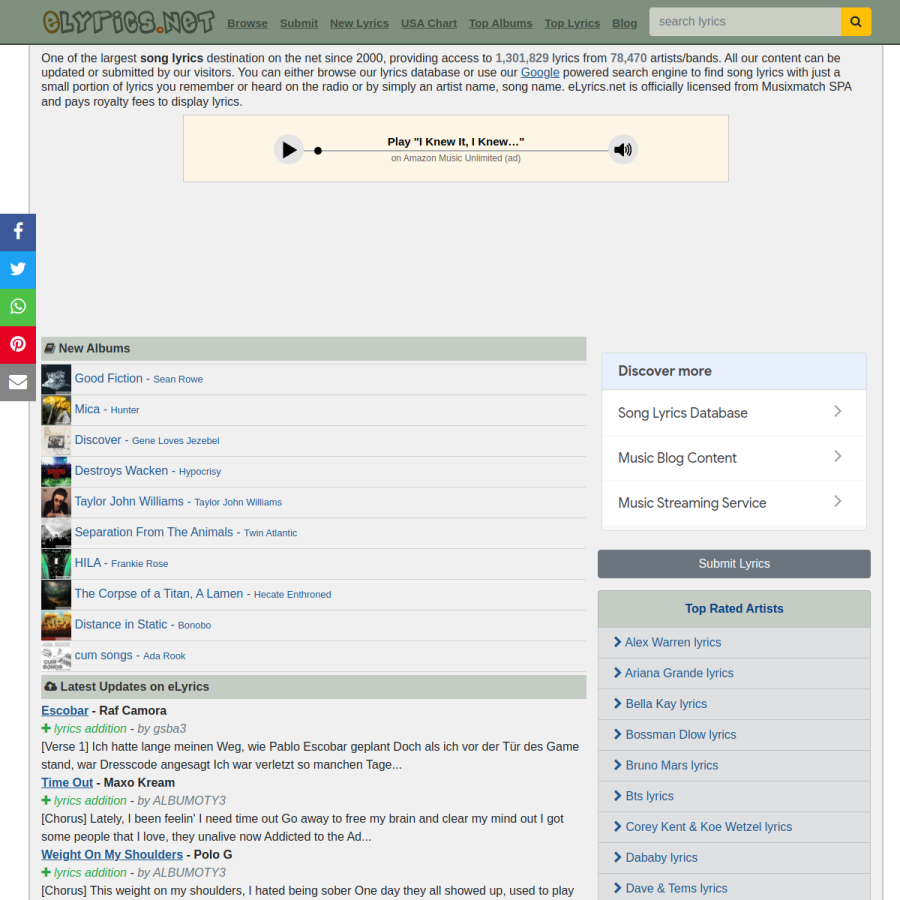The height and width of the screenshot is (900, 900).
Task: Open Good Fiction album link
Action: point(108,378)
